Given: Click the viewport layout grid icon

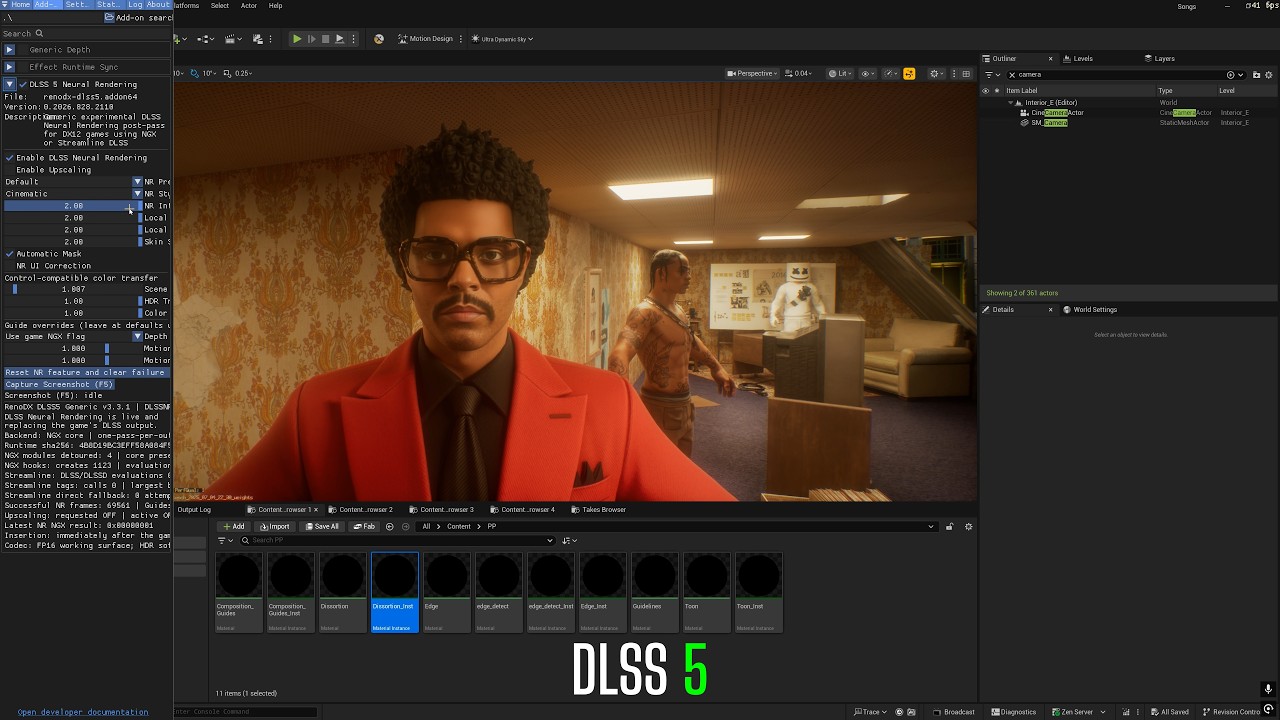Looking at the screenshot, I should 965,73.
